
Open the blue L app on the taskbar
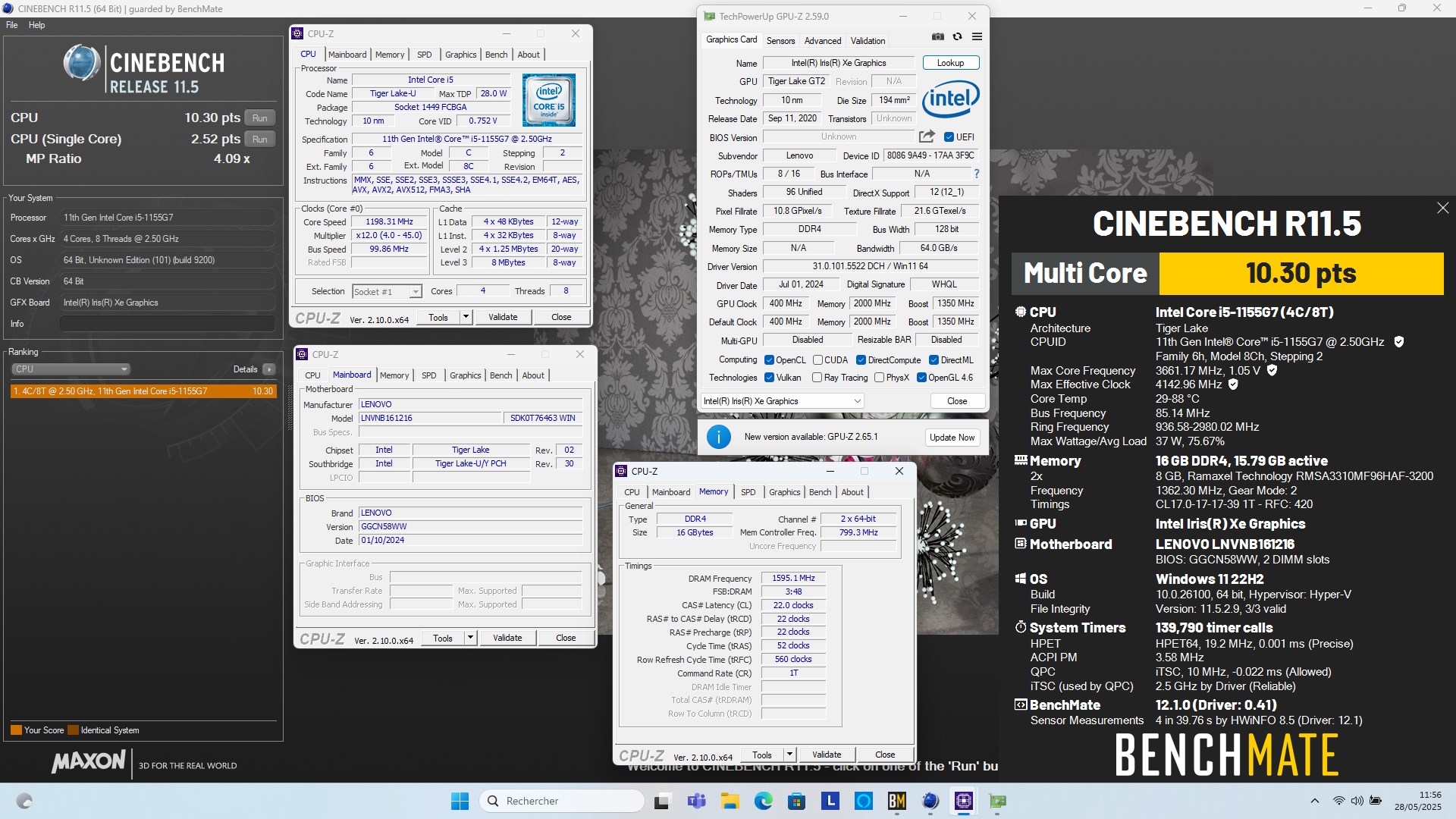tap(830, 801)
